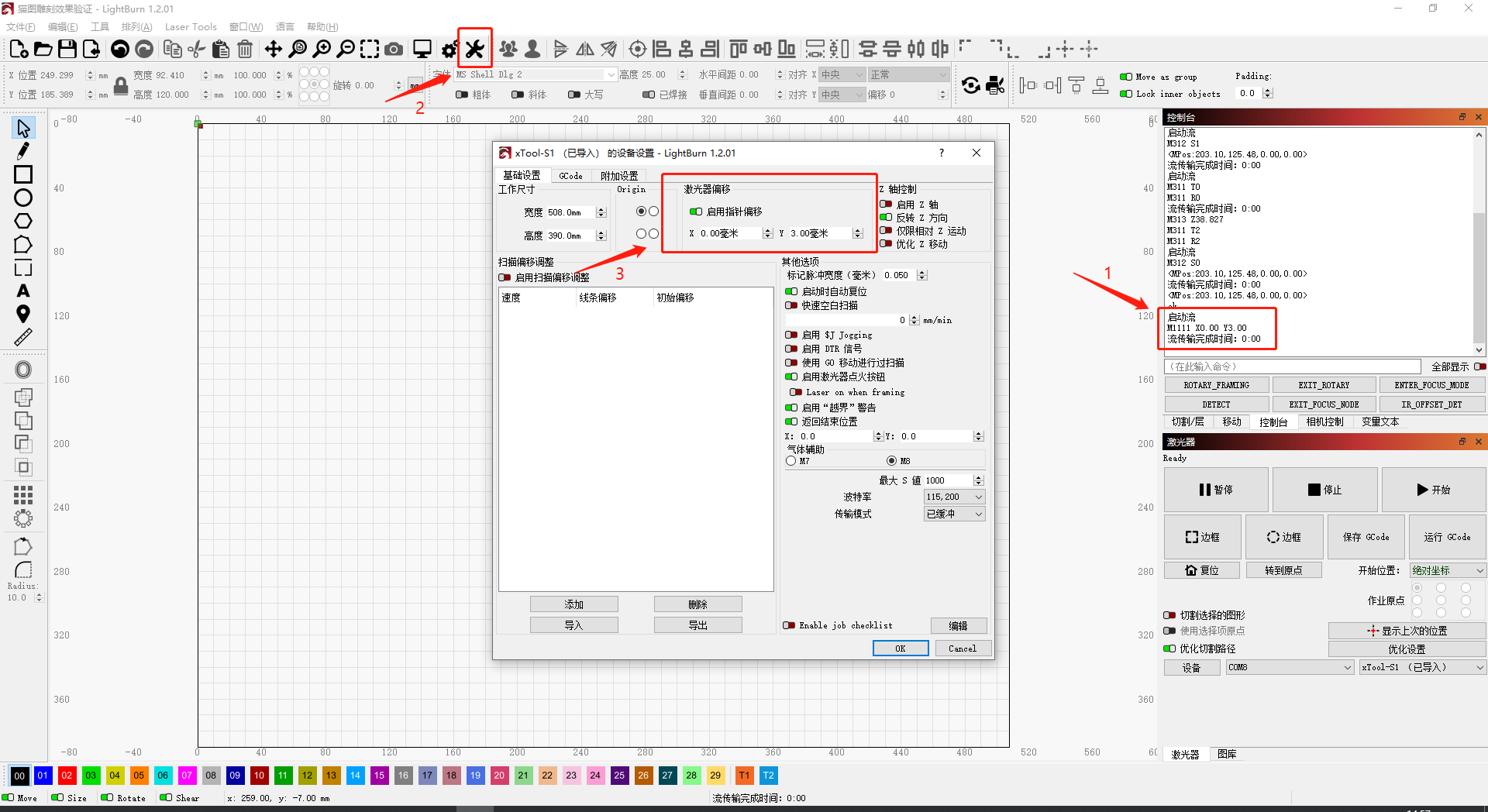Open the 对齐 X 中央 dropdown
Screen dimensions: 1488x812
842,74
